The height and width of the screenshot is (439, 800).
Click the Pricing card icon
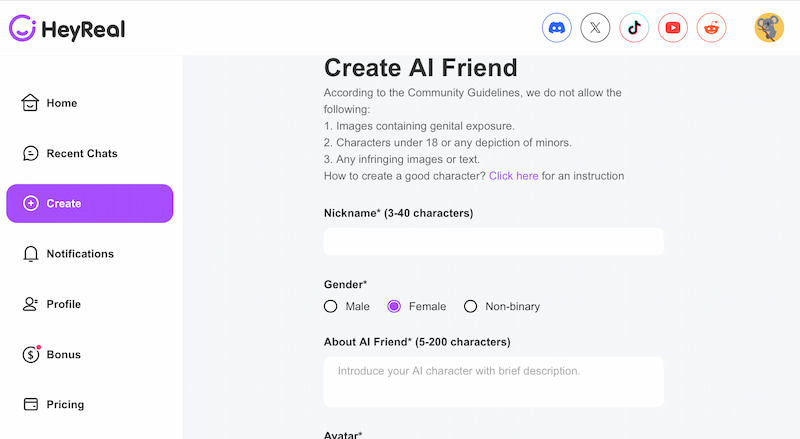(31, 404)
